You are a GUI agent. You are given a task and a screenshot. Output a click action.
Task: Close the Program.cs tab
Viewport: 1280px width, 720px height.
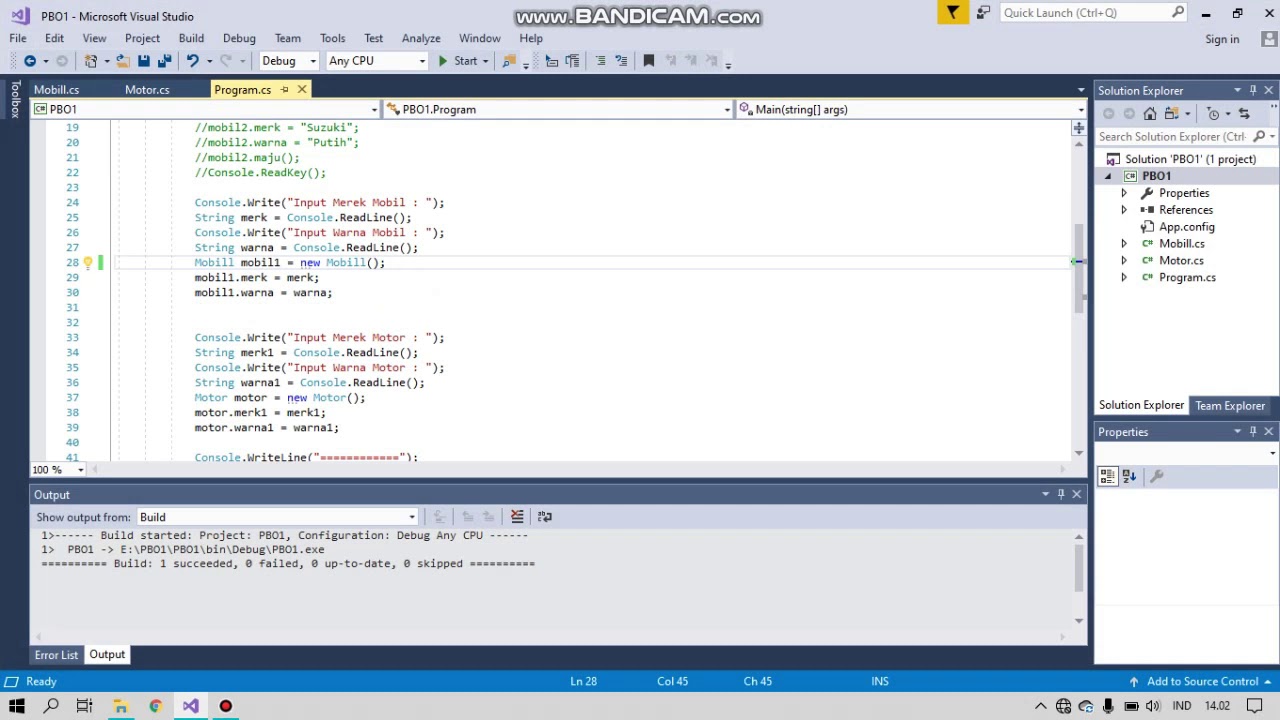tap(301, 90)
